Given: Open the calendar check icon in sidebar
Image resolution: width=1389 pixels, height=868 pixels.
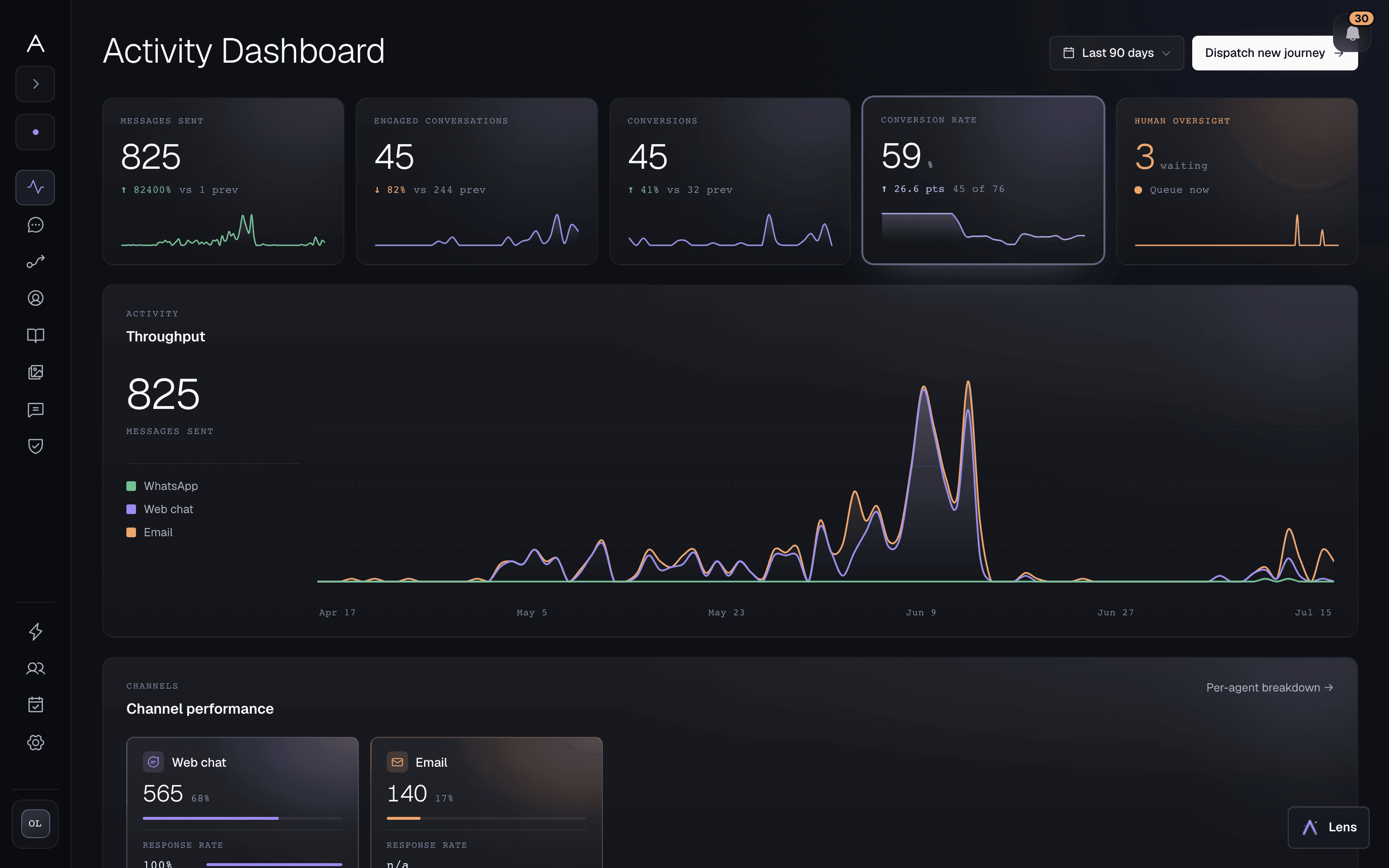Looking at the screenshot, I should 36,705.
